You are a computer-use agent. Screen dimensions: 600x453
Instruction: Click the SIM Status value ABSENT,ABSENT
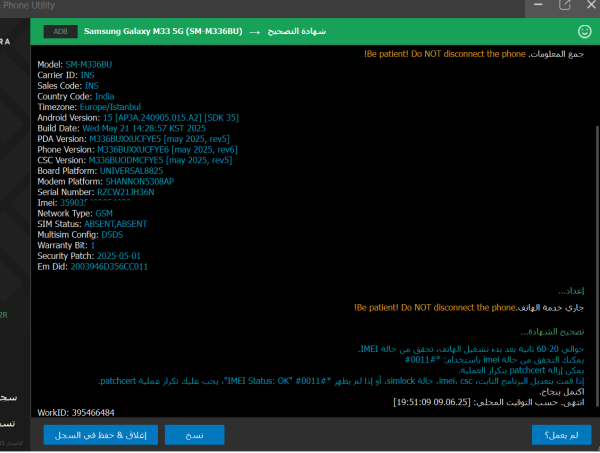click(116, 224)
